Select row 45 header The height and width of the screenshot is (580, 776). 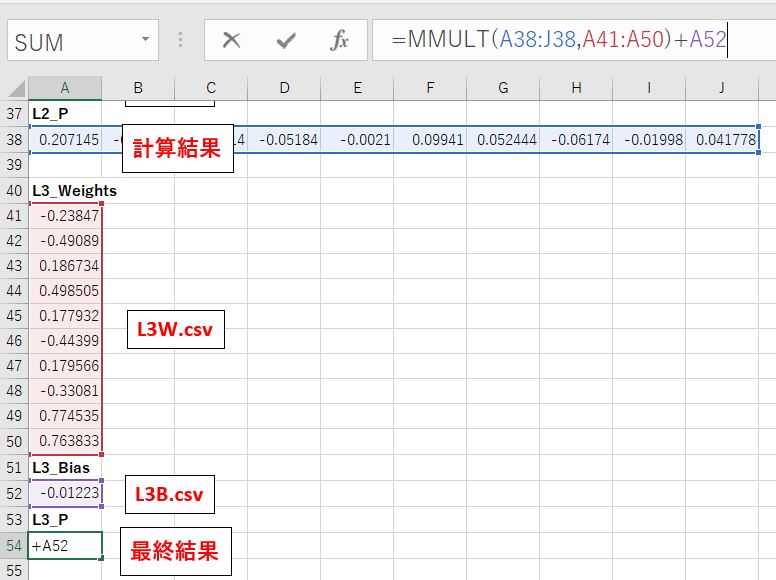[x=14, y=316]
